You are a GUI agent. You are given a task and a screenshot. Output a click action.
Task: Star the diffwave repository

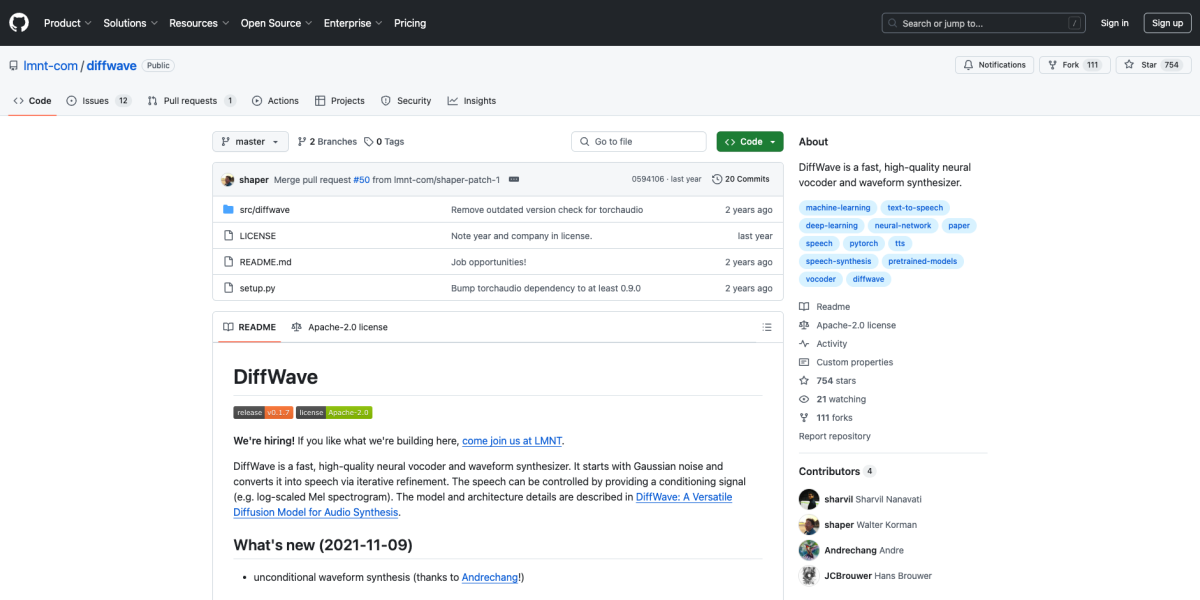1142,65
